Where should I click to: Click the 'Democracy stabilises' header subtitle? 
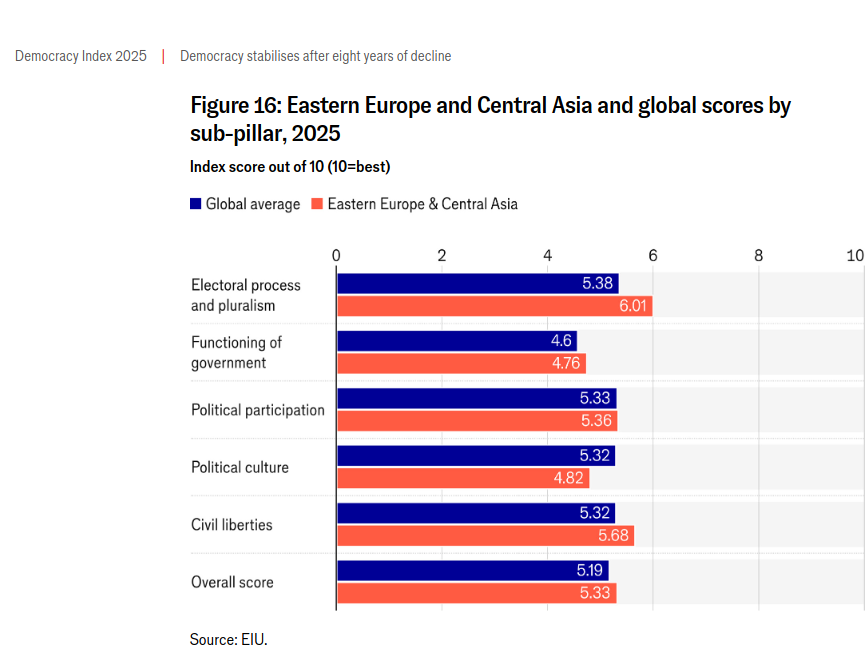315,56
